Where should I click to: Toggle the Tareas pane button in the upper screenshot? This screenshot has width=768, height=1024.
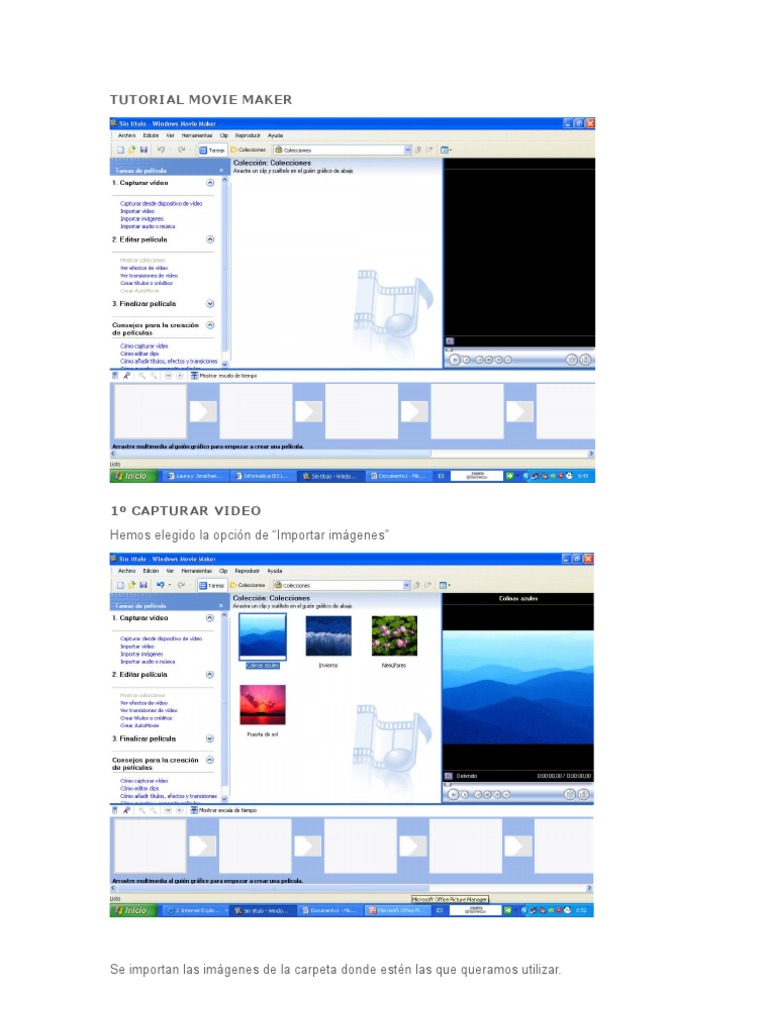(212, 150)
